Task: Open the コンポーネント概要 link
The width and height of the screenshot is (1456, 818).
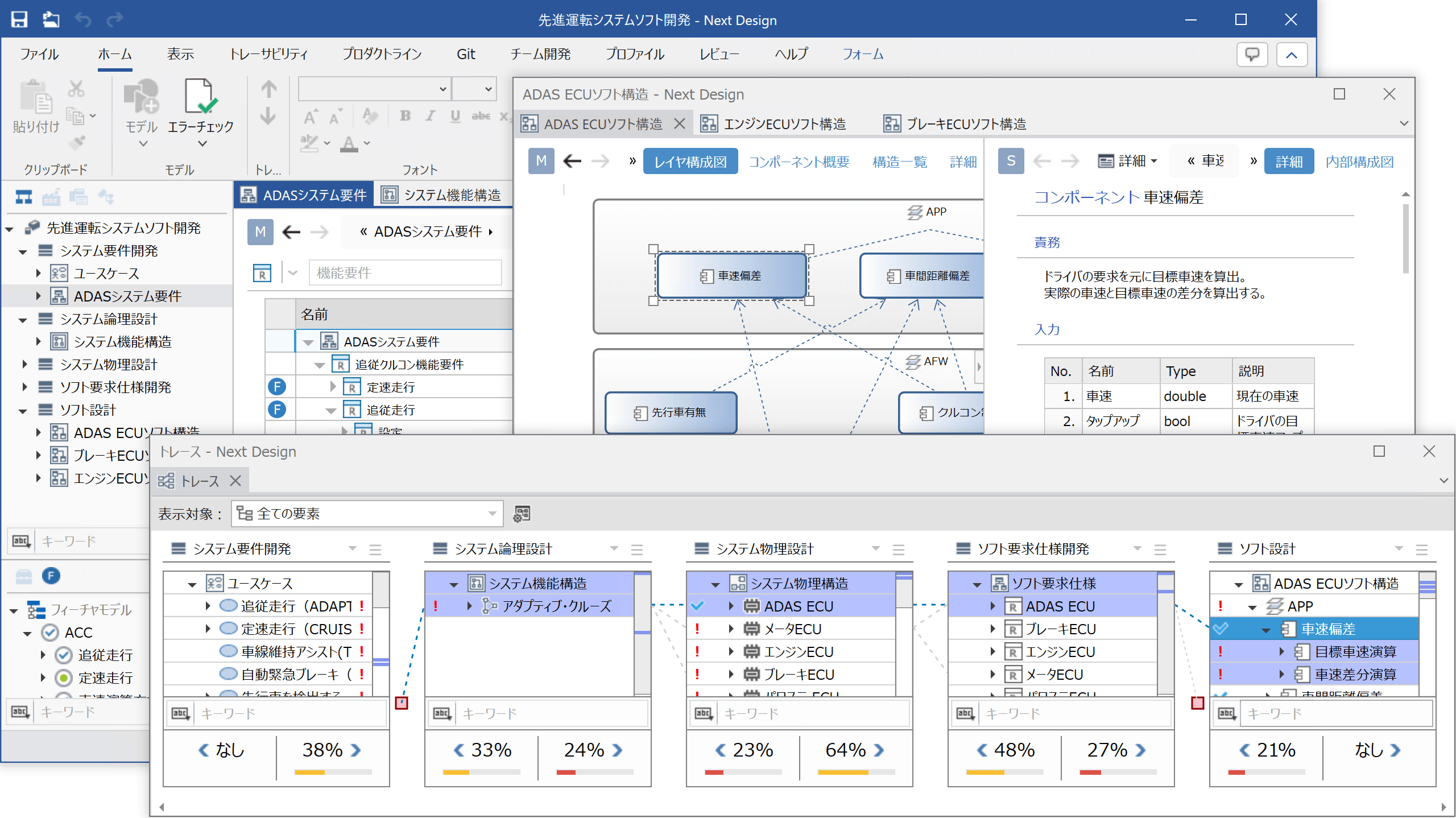Action: 799,161
